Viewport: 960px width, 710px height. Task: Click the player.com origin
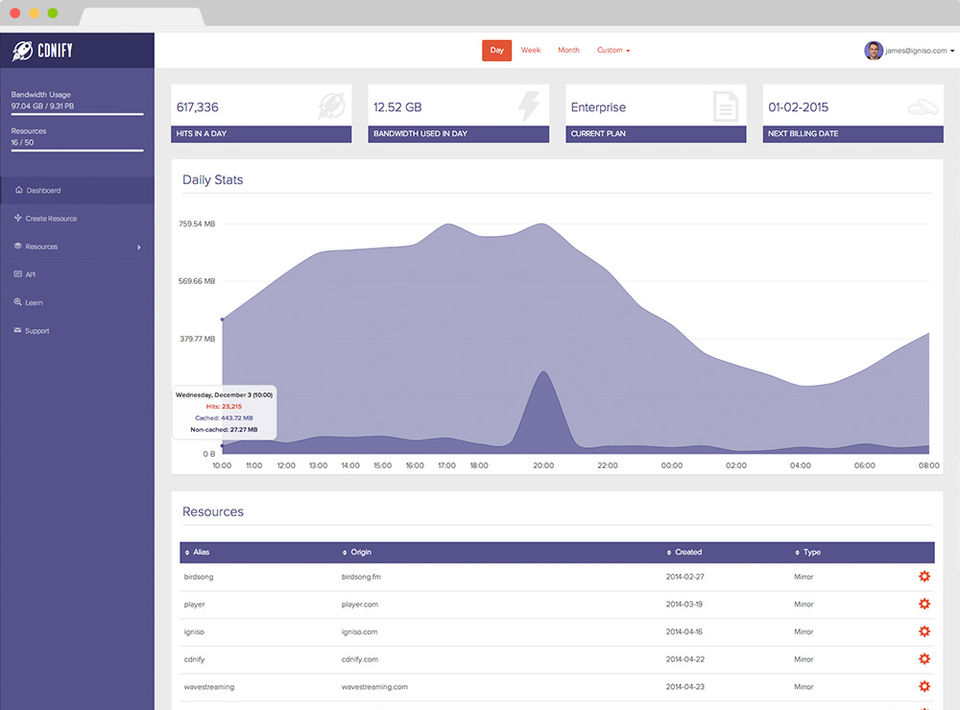pos(359,604)
